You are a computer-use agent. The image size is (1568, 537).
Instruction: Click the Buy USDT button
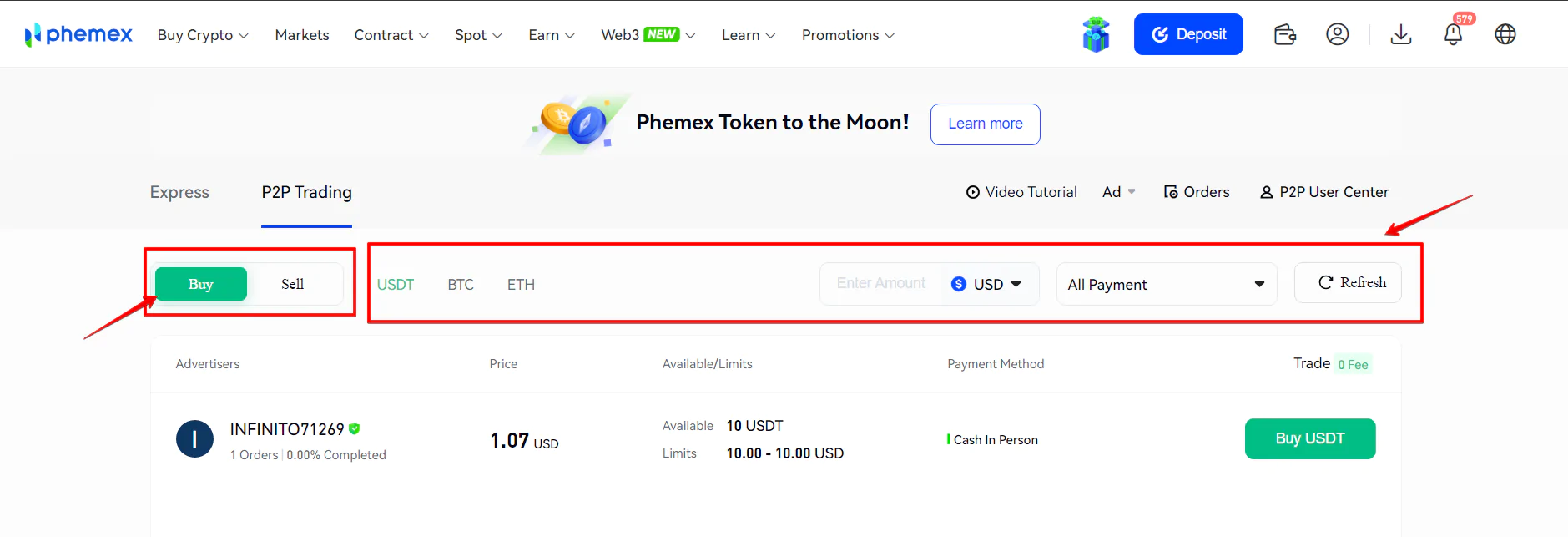click(x=1310, y=438)
